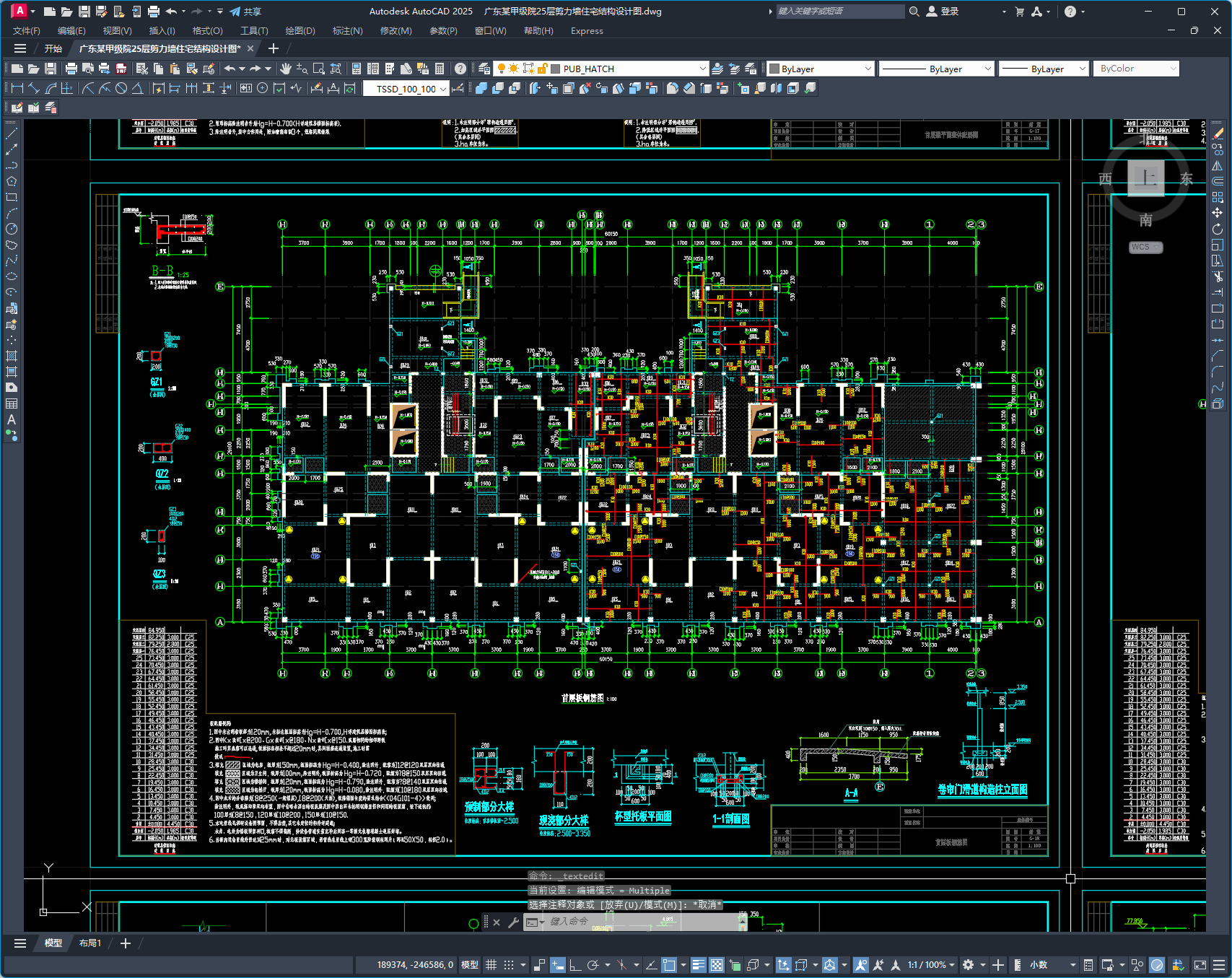Open the Express menu
The image size is (1232, 978).
point(587,31)
